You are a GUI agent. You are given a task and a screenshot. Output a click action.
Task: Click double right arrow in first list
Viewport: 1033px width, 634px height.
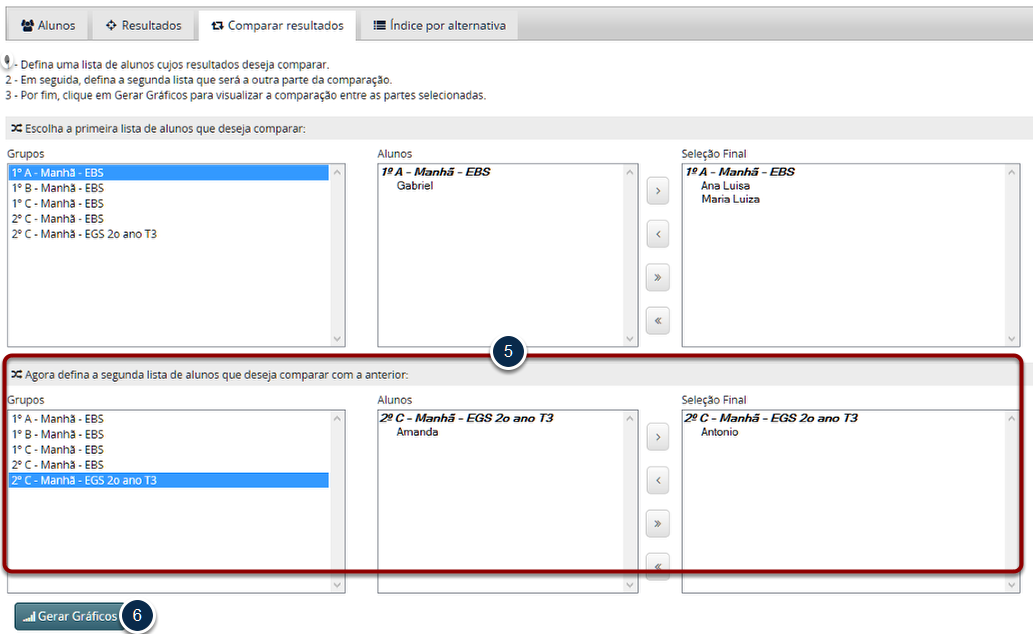coord(657,278)
